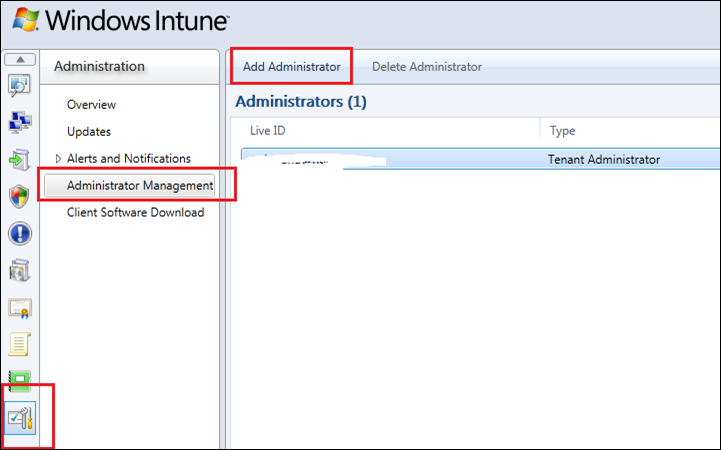Open the Updates workspace icon with green arrow

(x=19, y=159)
